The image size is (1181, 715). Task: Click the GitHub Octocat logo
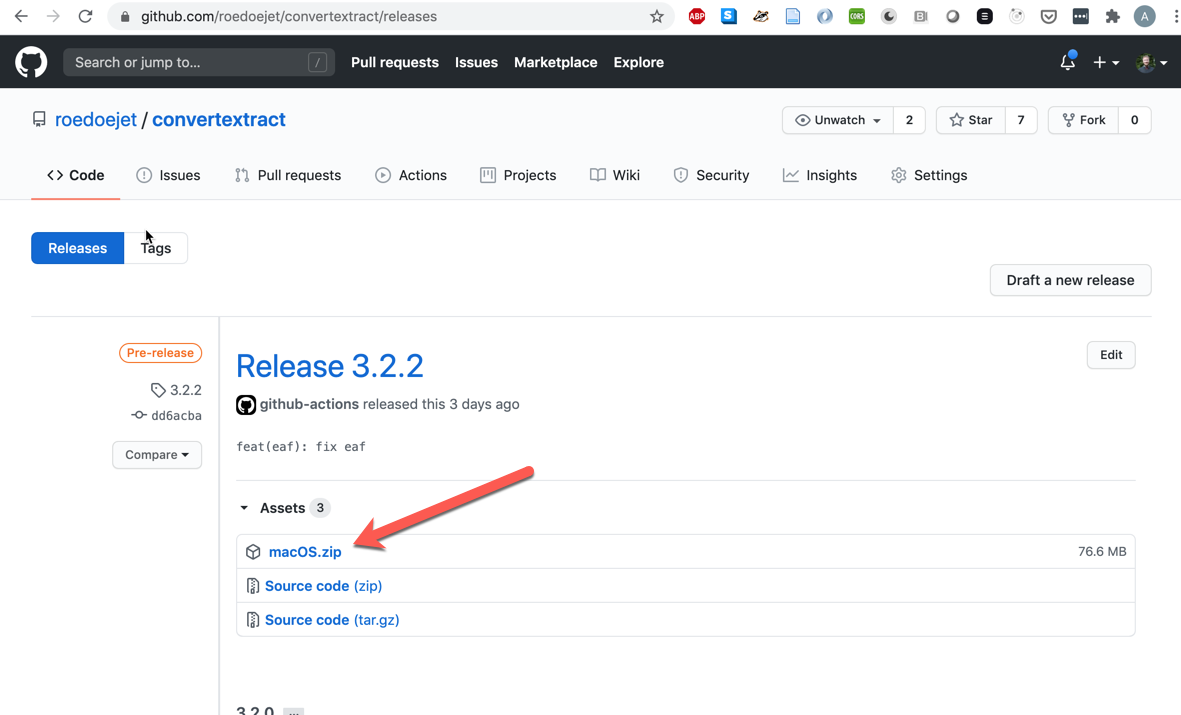(31, 63)
